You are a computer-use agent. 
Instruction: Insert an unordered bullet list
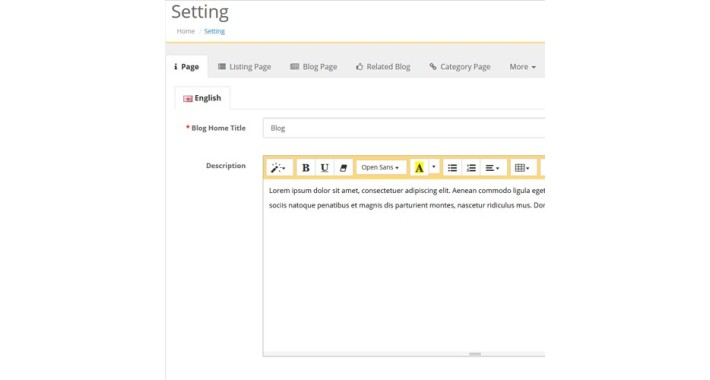tap(452, 168)
